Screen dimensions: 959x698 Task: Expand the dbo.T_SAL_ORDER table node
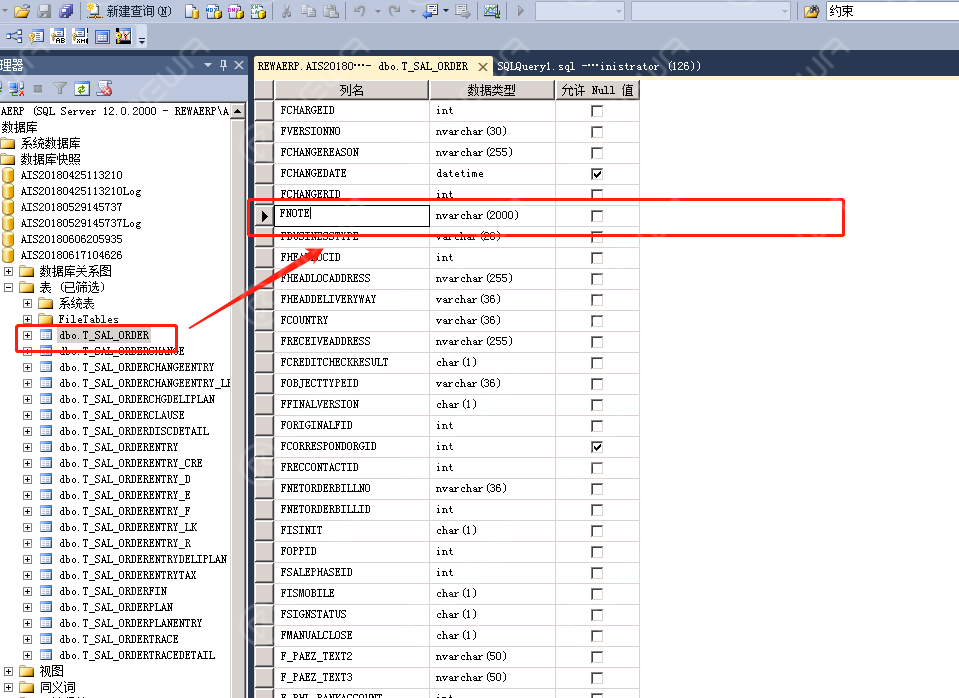28,335
